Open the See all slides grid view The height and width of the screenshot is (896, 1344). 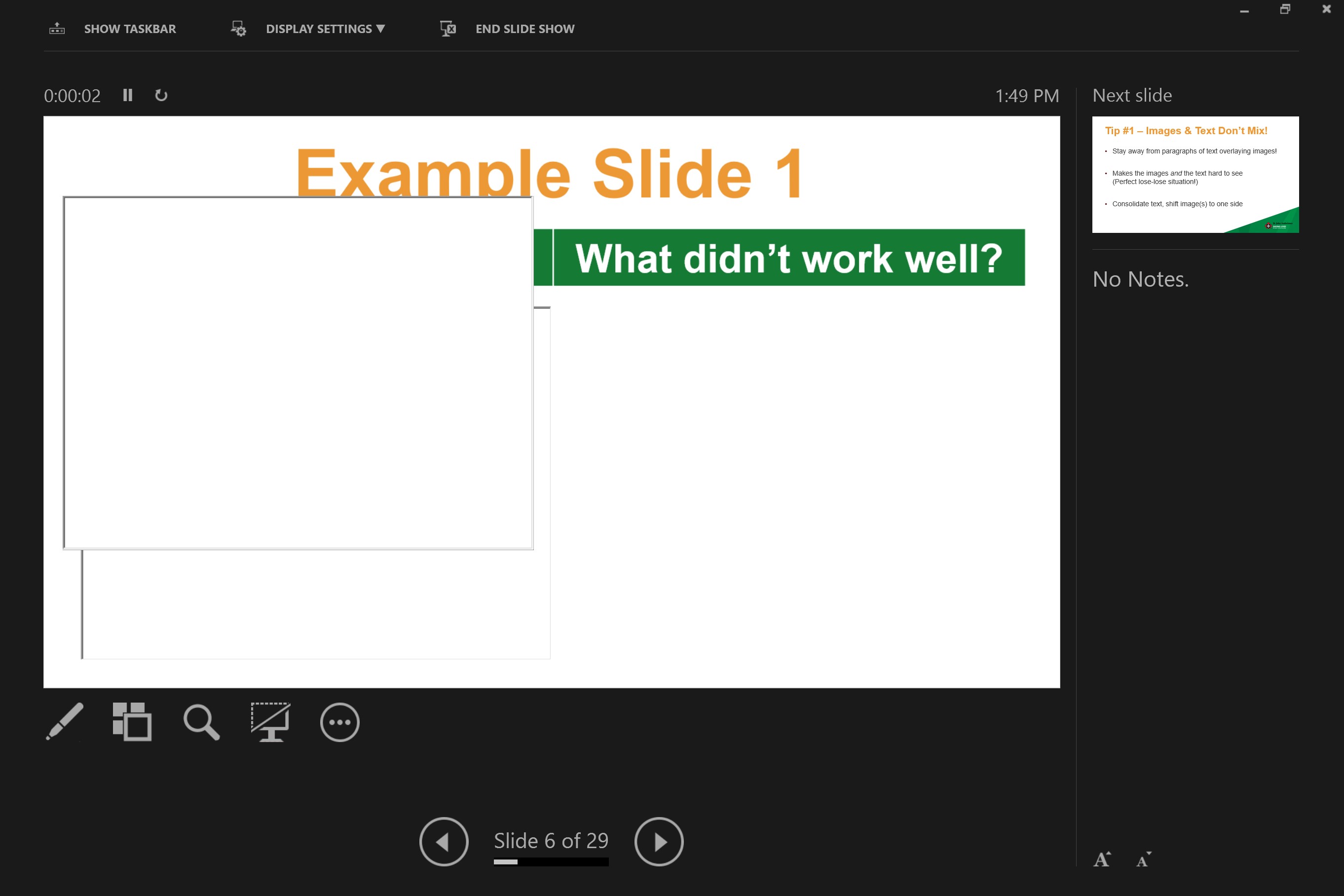(x=132, y=722)
